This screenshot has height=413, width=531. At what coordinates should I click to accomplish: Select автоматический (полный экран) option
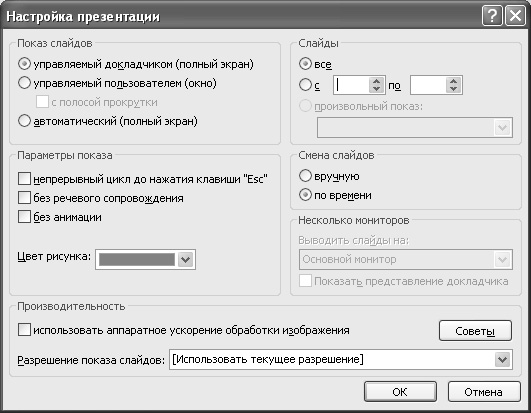pos(24,121)
